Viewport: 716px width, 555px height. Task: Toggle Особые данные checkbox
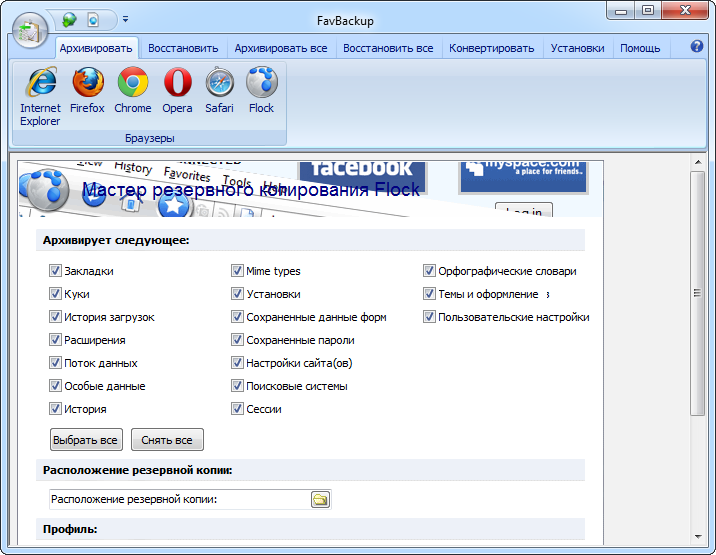pos(55,385)
